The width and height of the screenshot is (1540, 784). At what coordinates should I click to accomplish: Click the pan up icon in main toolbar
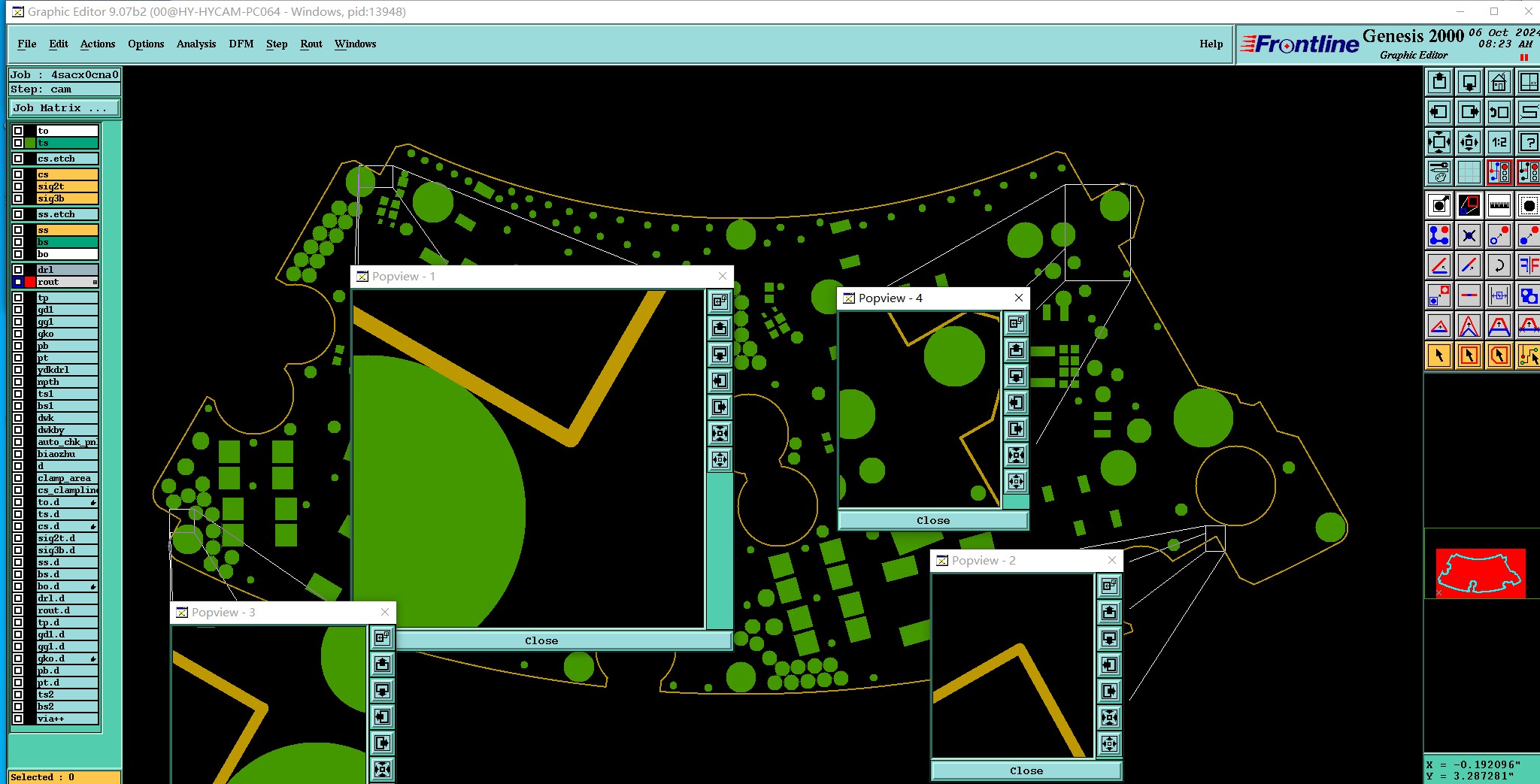[x=1439, y=82]
